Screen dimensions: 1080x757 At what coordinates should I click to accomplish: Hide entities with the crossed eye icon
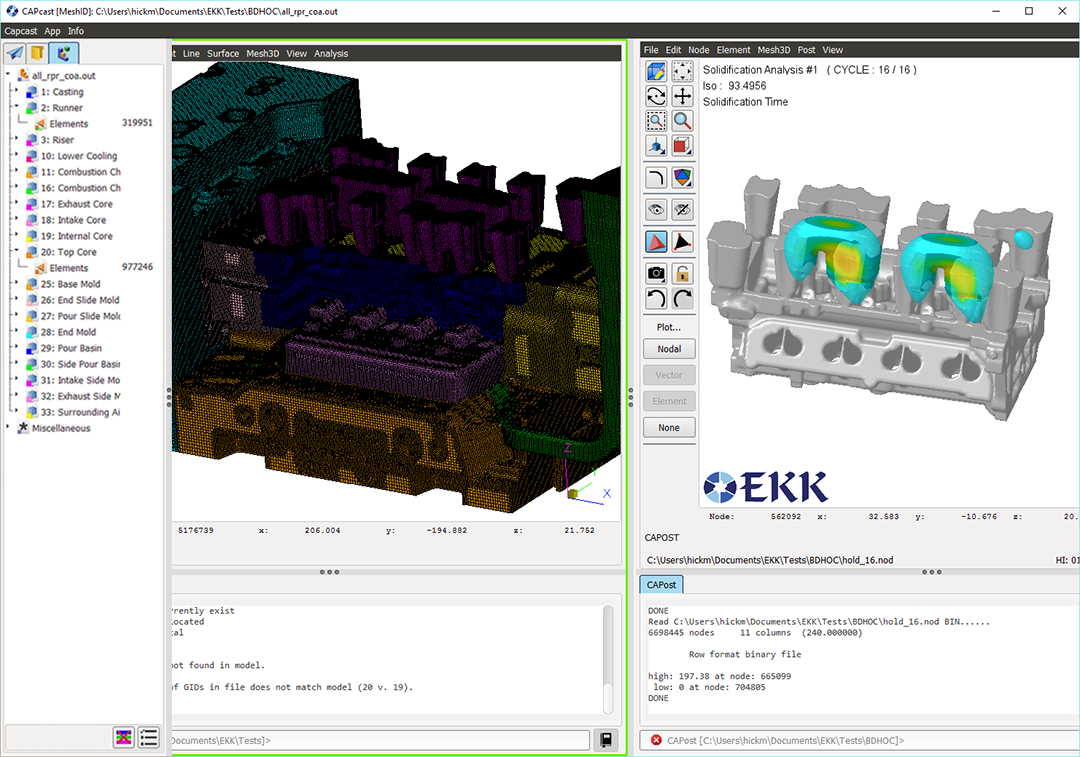tap(683, 209)
